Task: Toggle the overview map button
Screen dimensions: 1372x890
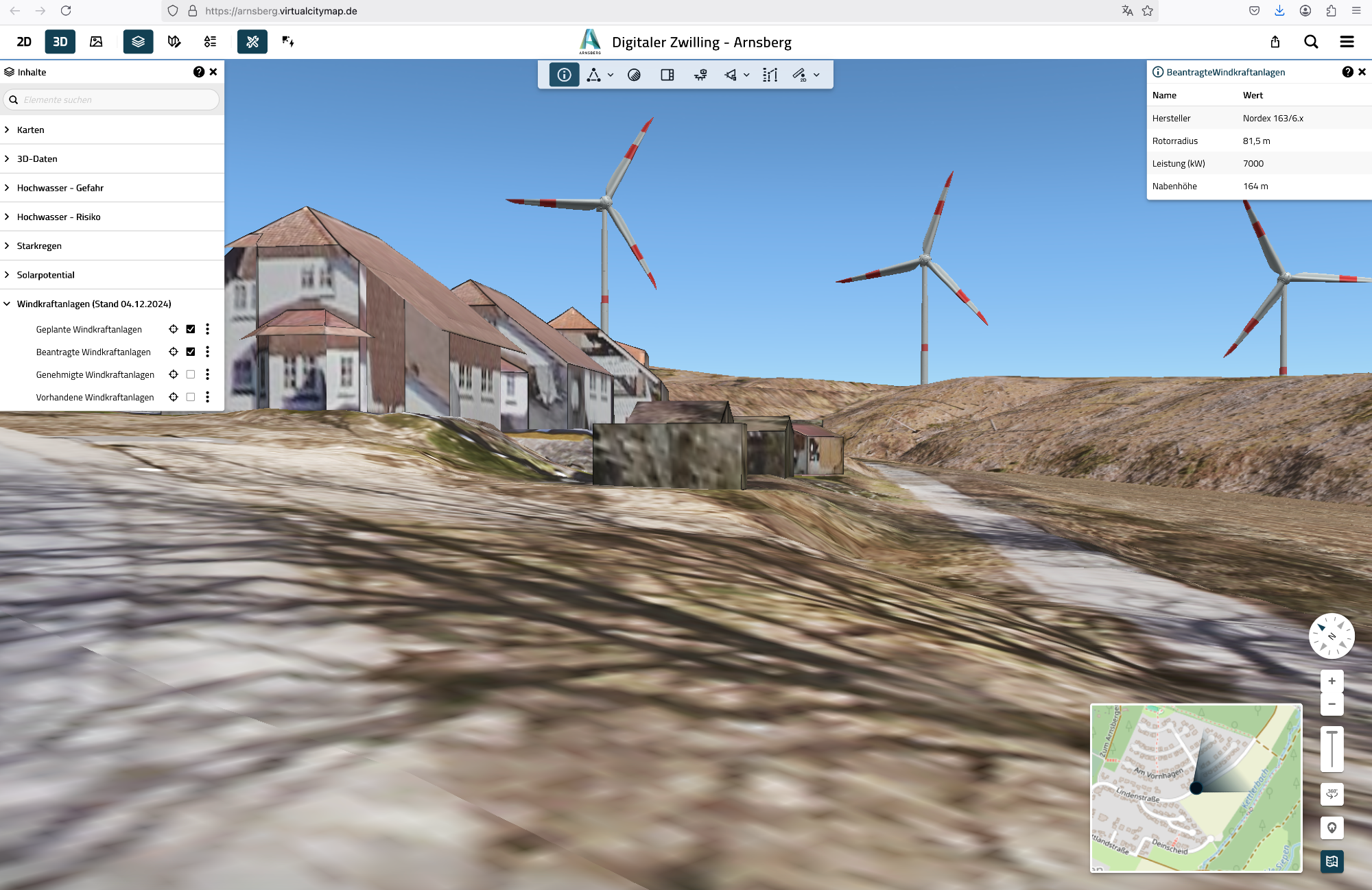Action: (x=1332, y=861)
